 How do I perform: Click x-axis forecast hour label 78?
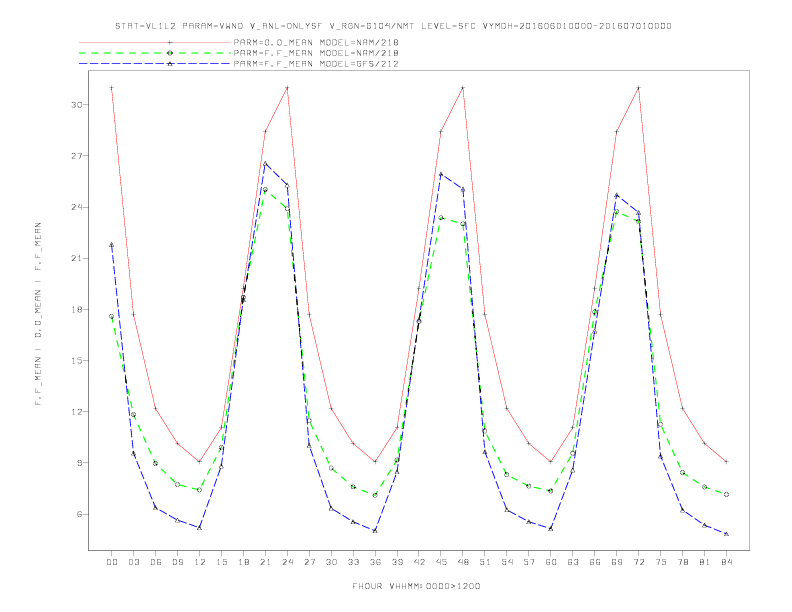click(683, 562)
